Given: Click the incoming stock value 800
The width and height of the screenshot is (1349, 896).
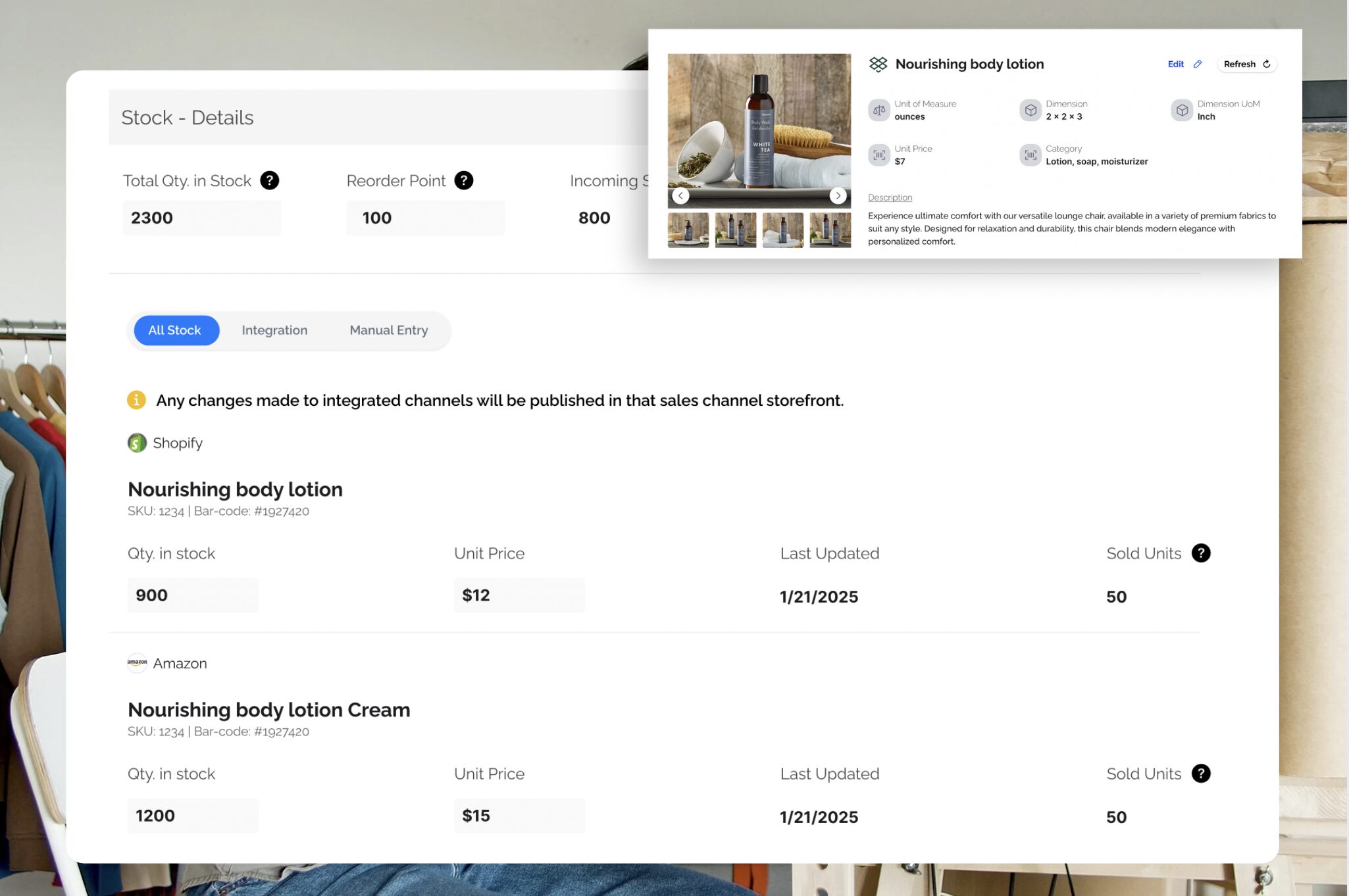Looking at the screenshot, I should coord(594,218).
